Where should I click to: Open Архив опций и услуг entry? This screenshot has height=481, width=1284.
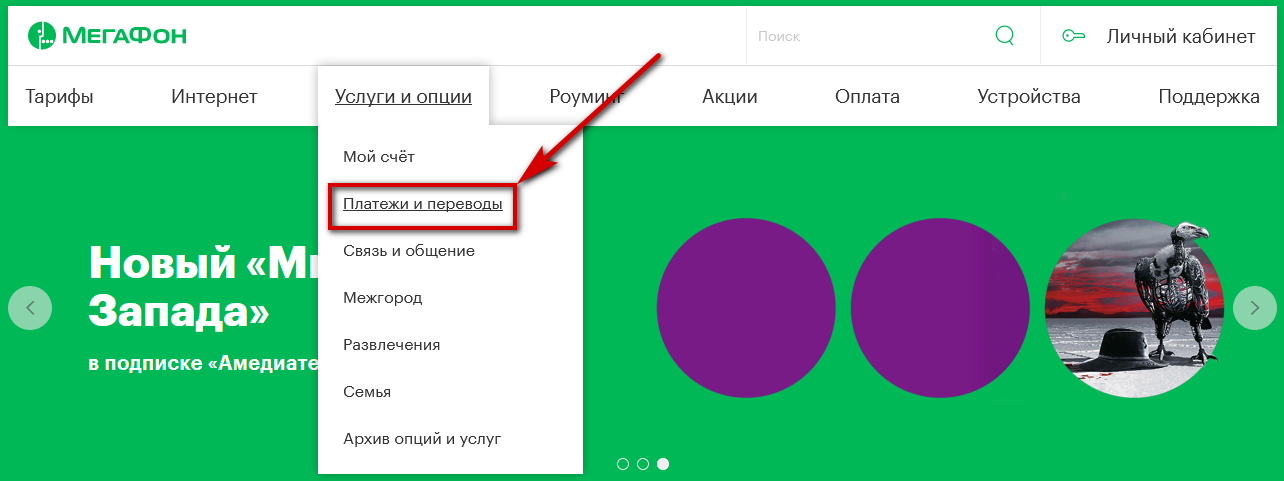[421, 438]
